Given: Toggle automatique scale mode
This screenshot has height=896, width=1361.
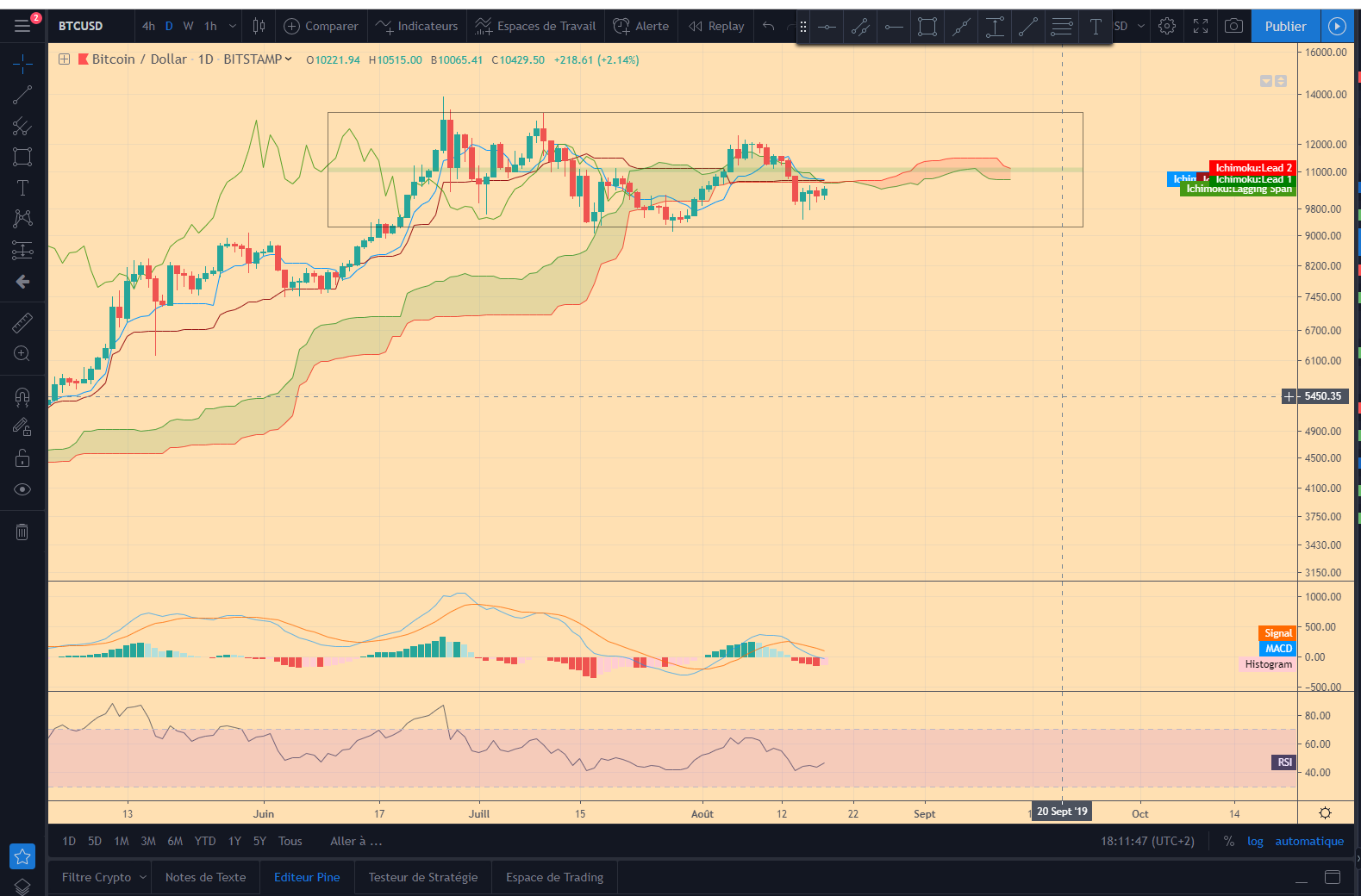Looking at the screenshot, I should point(1309,842).
